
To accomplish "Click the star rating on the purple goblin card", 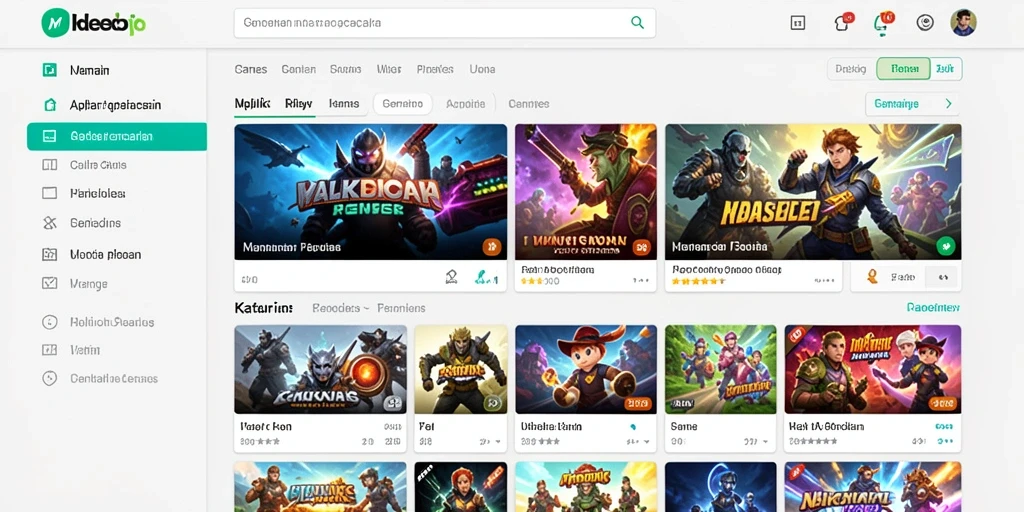I will (540, 281).
